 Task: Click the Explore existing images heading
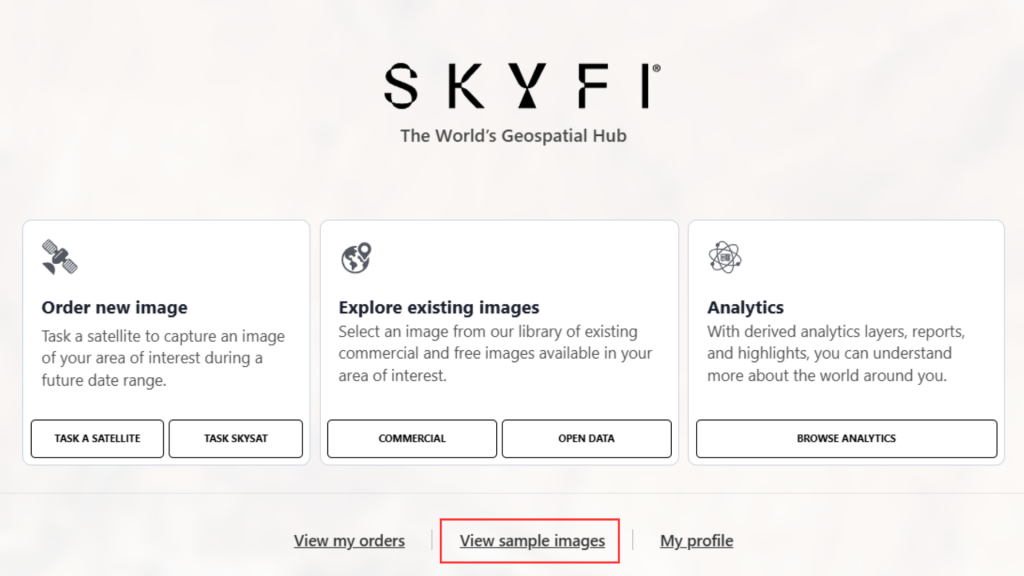click(x=439, y=308)
